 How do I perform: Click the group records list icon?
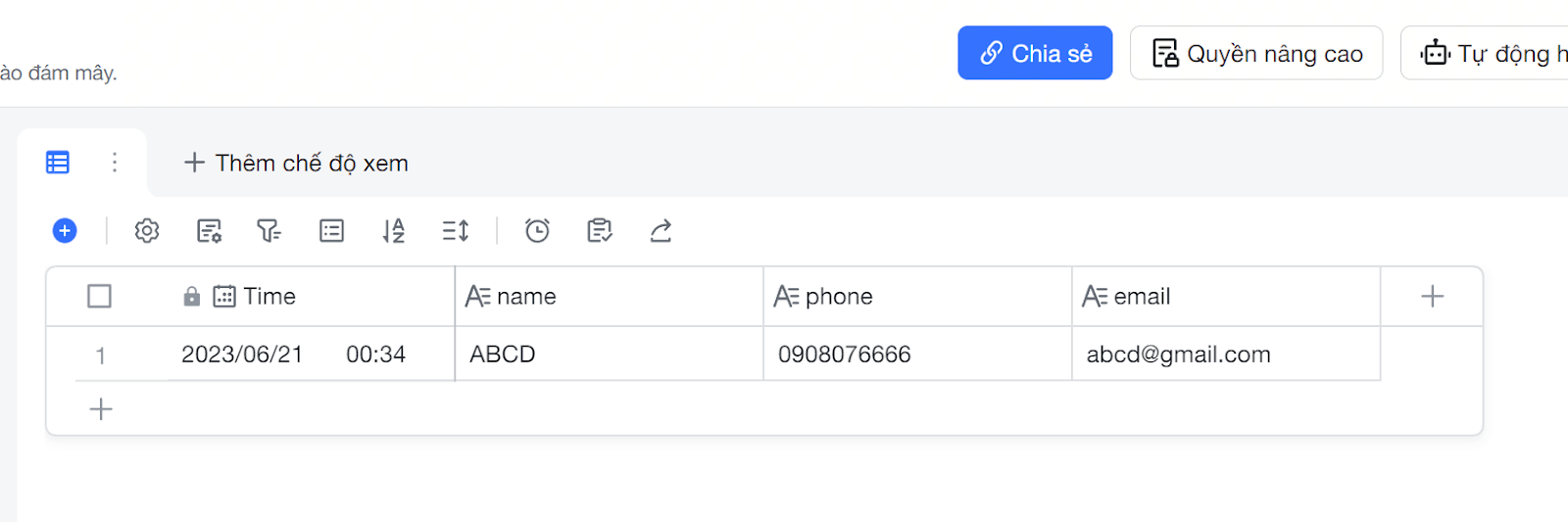[x=332, y=231]
